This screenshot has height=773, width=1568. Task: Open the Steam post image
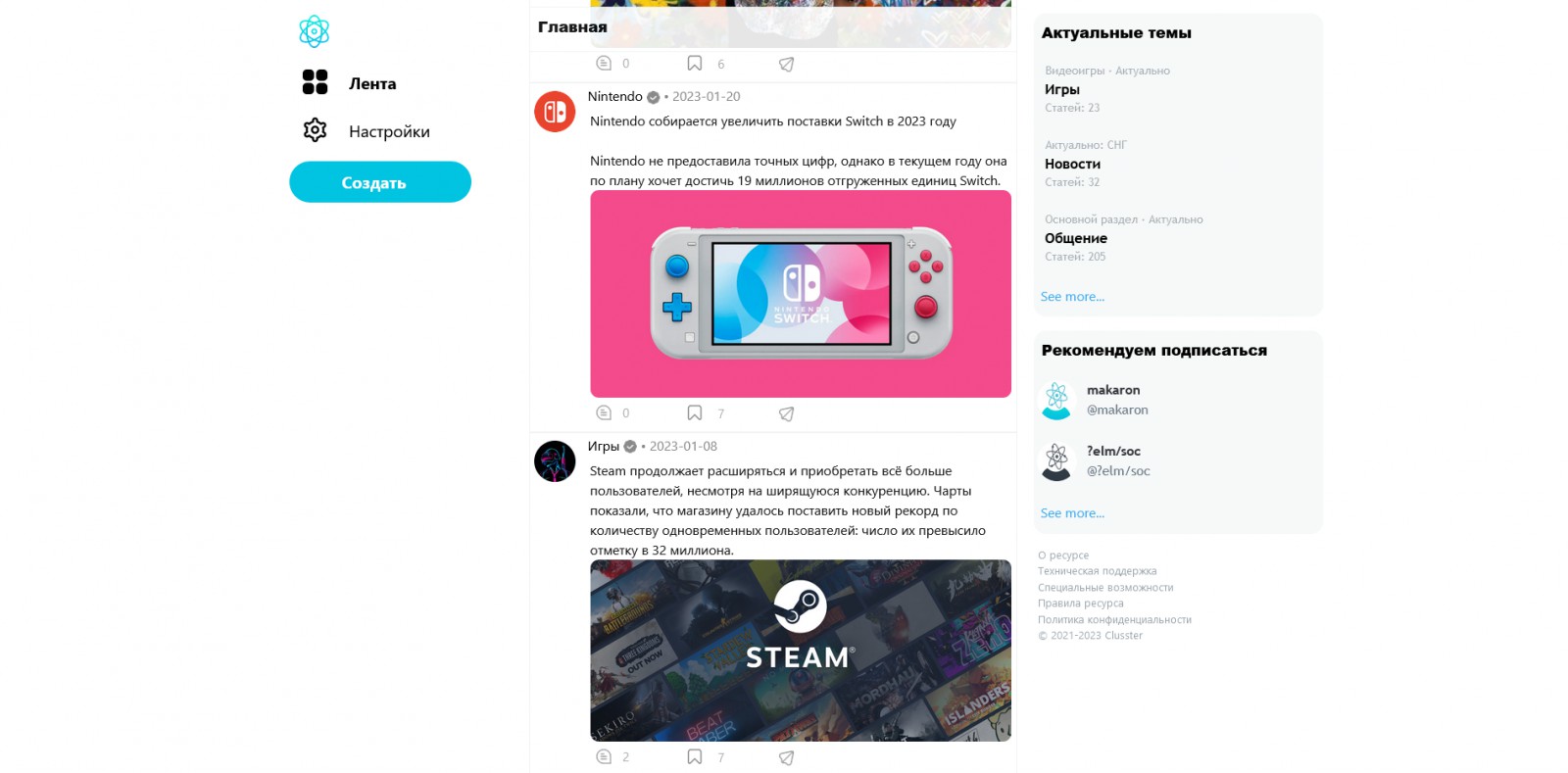tap(801, 651)
